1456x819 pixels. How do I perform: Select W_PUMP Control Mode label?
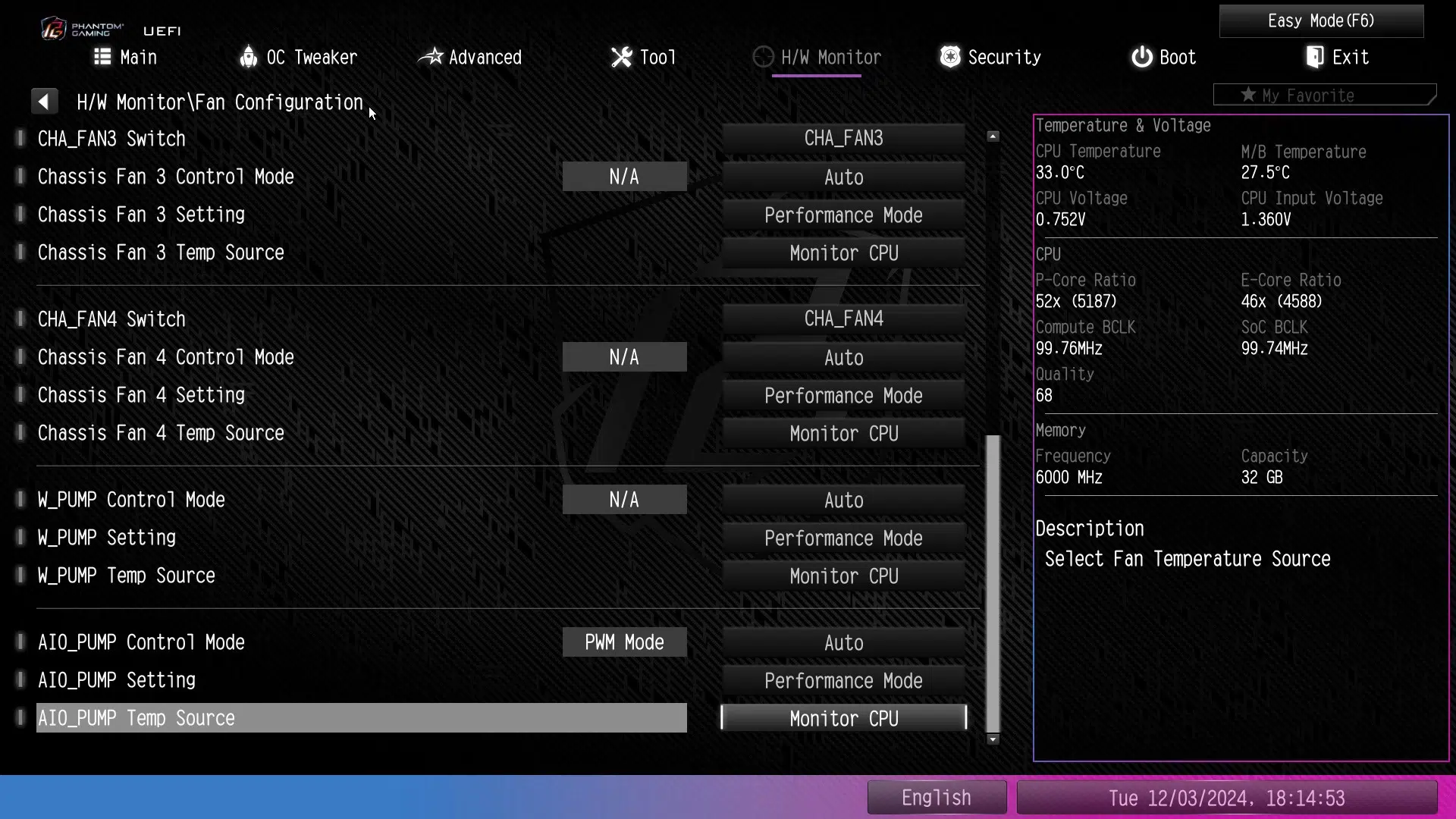pos(131,500)
